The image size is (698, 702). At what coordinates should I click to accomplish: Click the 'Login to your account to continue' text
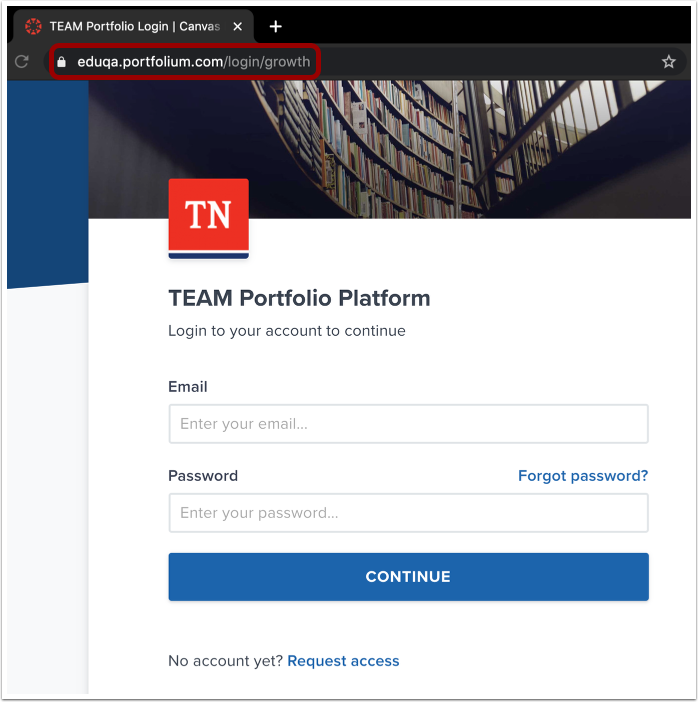point(287,331)
